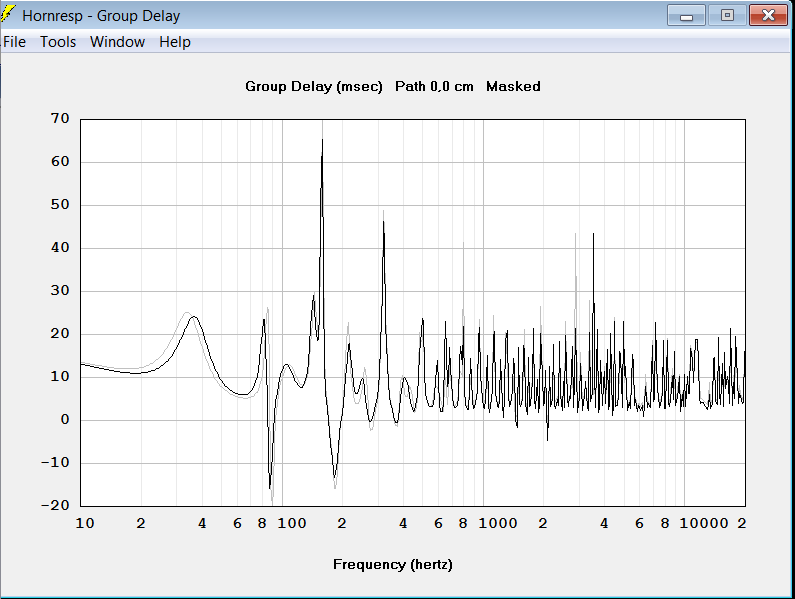Click the -20 value on the vertical axis
Image resolution: width=795 pixels, height=599 pixels.
(55, 505)
